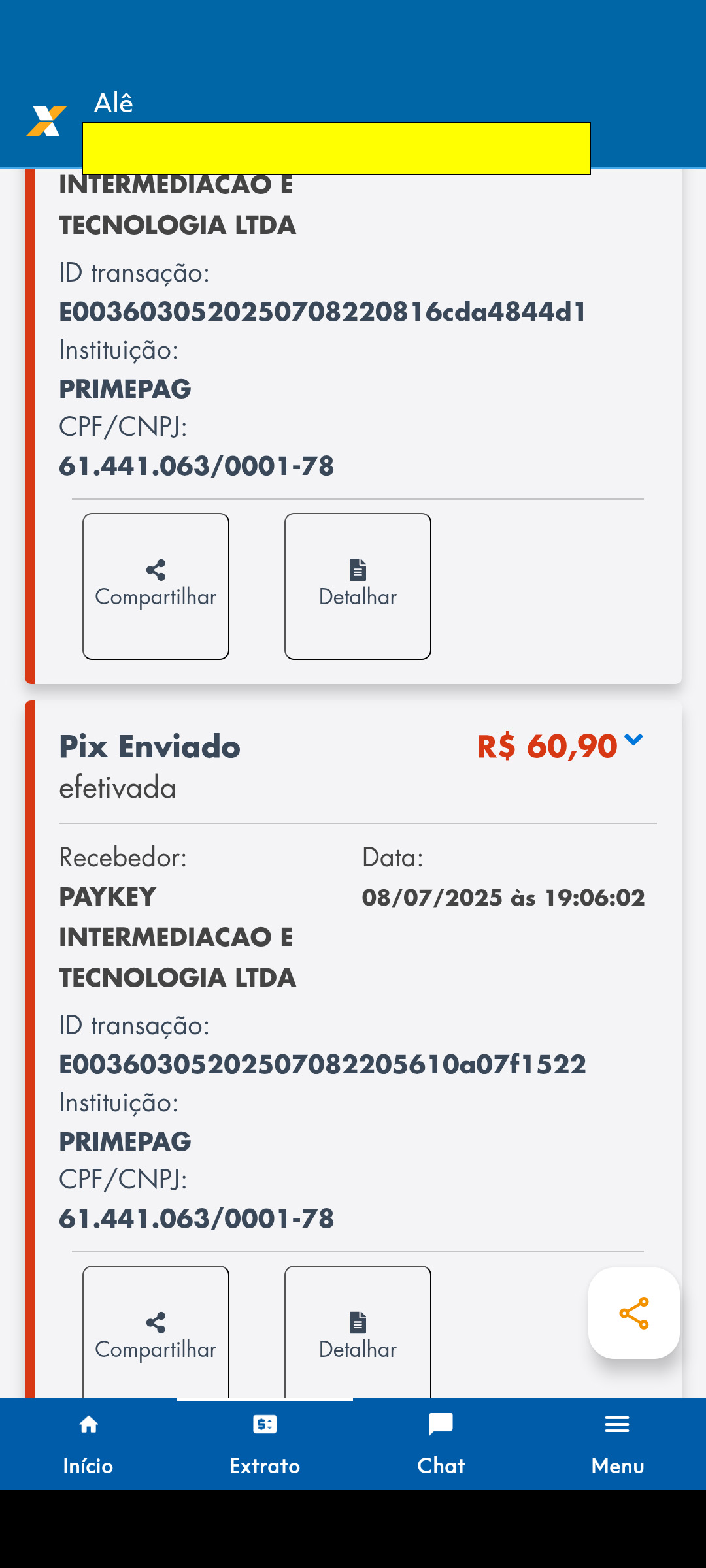Tap the user name Alê in the header
The image size is (706, 1568).
click(x=114, y=103)
